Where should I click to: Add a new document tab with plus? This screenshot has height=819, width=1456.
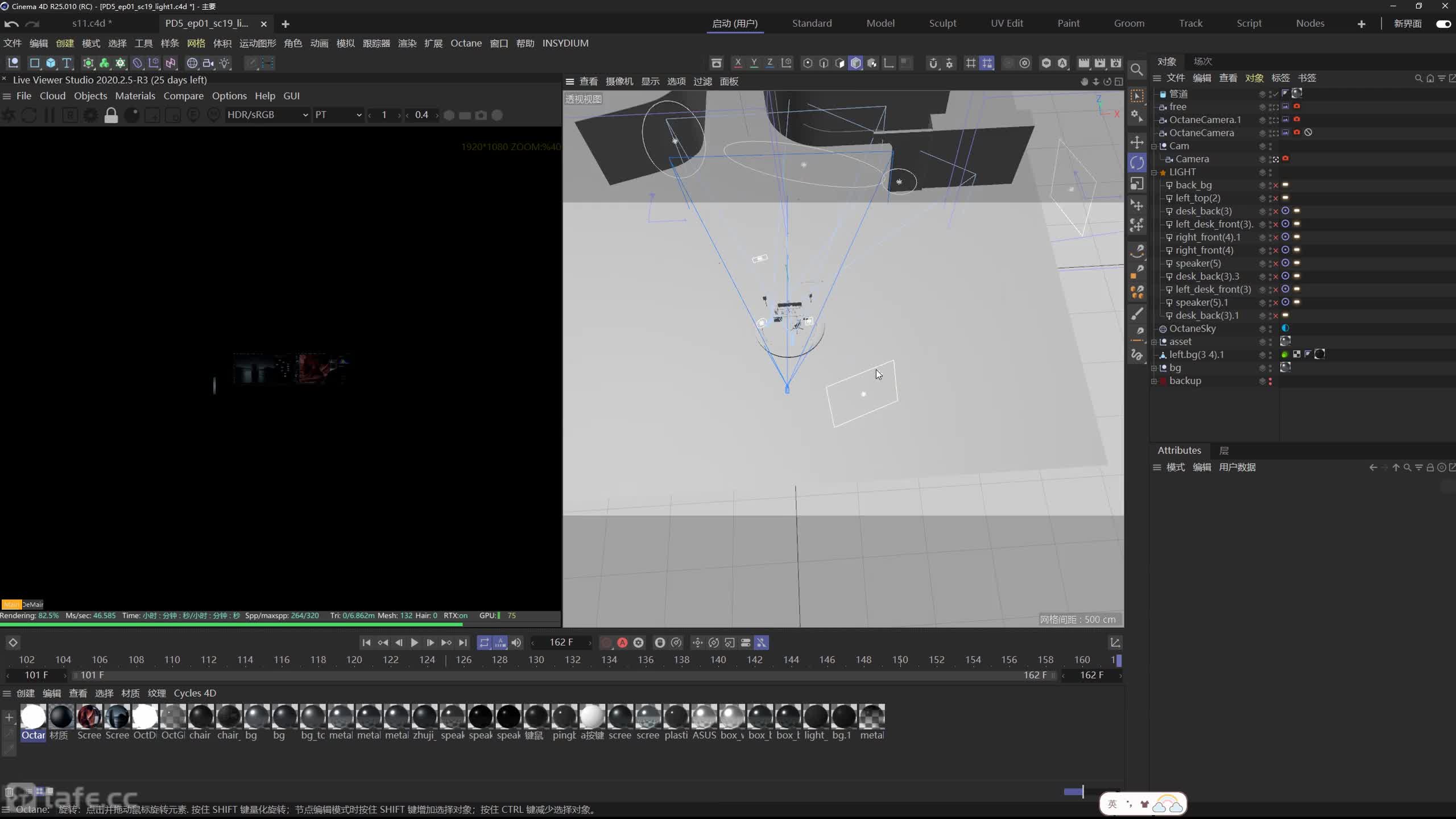click(286, 24)
